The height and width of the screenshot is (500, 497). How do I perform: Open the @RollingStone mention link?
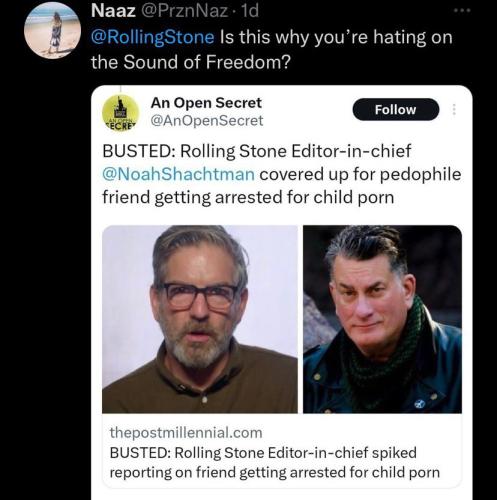[x=153, y=37]
